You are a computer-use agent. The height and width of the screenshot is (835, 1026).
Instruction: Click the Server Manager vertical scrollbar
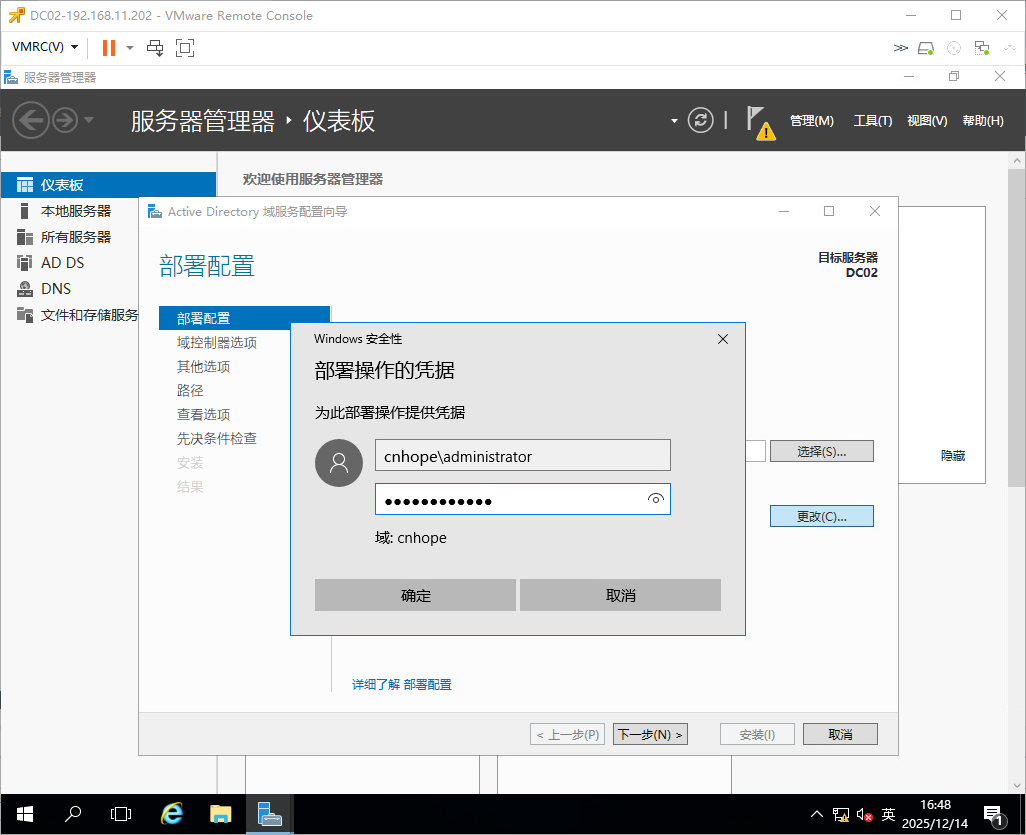pyautogui.click(x=1017, y=329)
